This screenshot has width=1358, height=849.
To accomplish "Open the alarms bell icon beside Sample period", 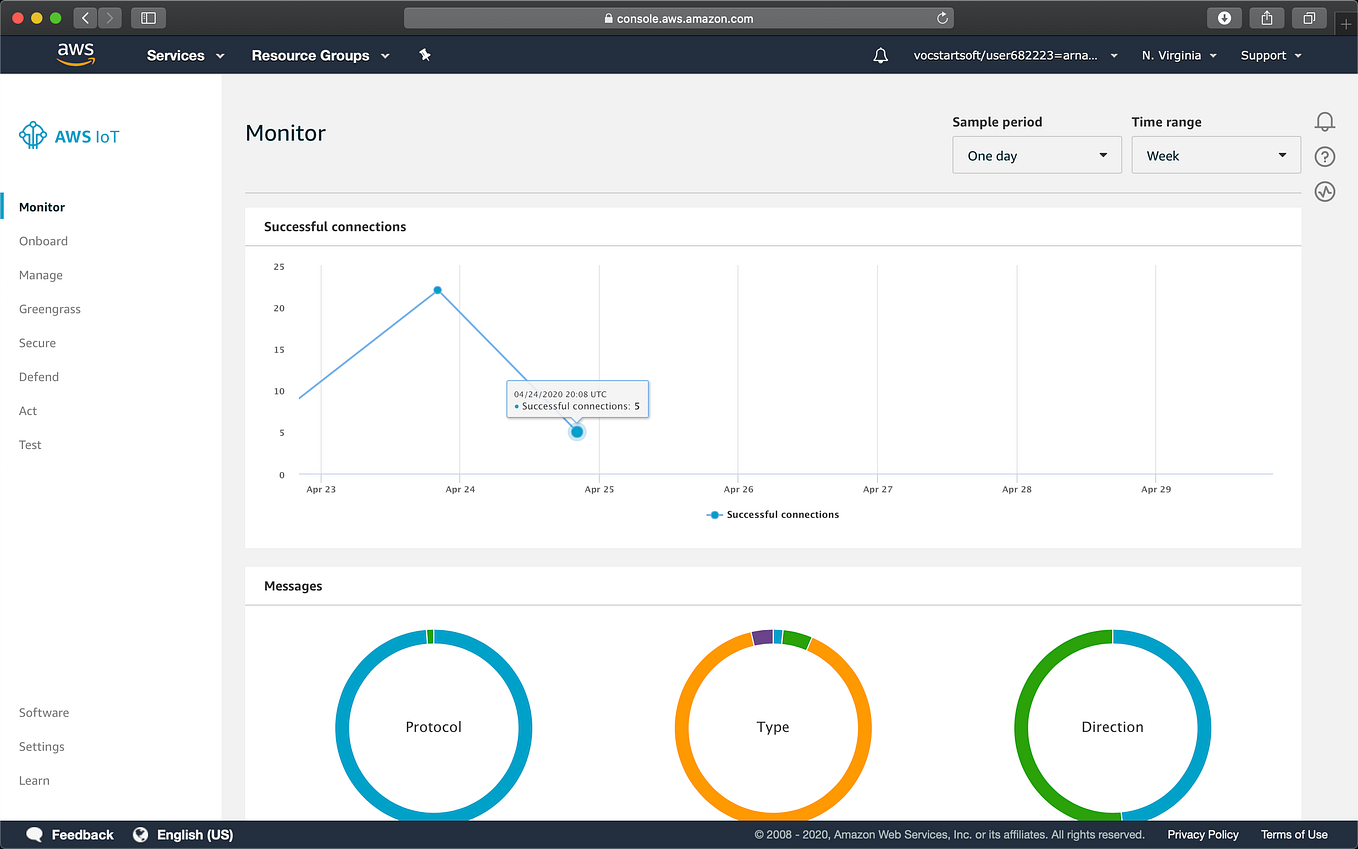I will tap(1324, 121).
